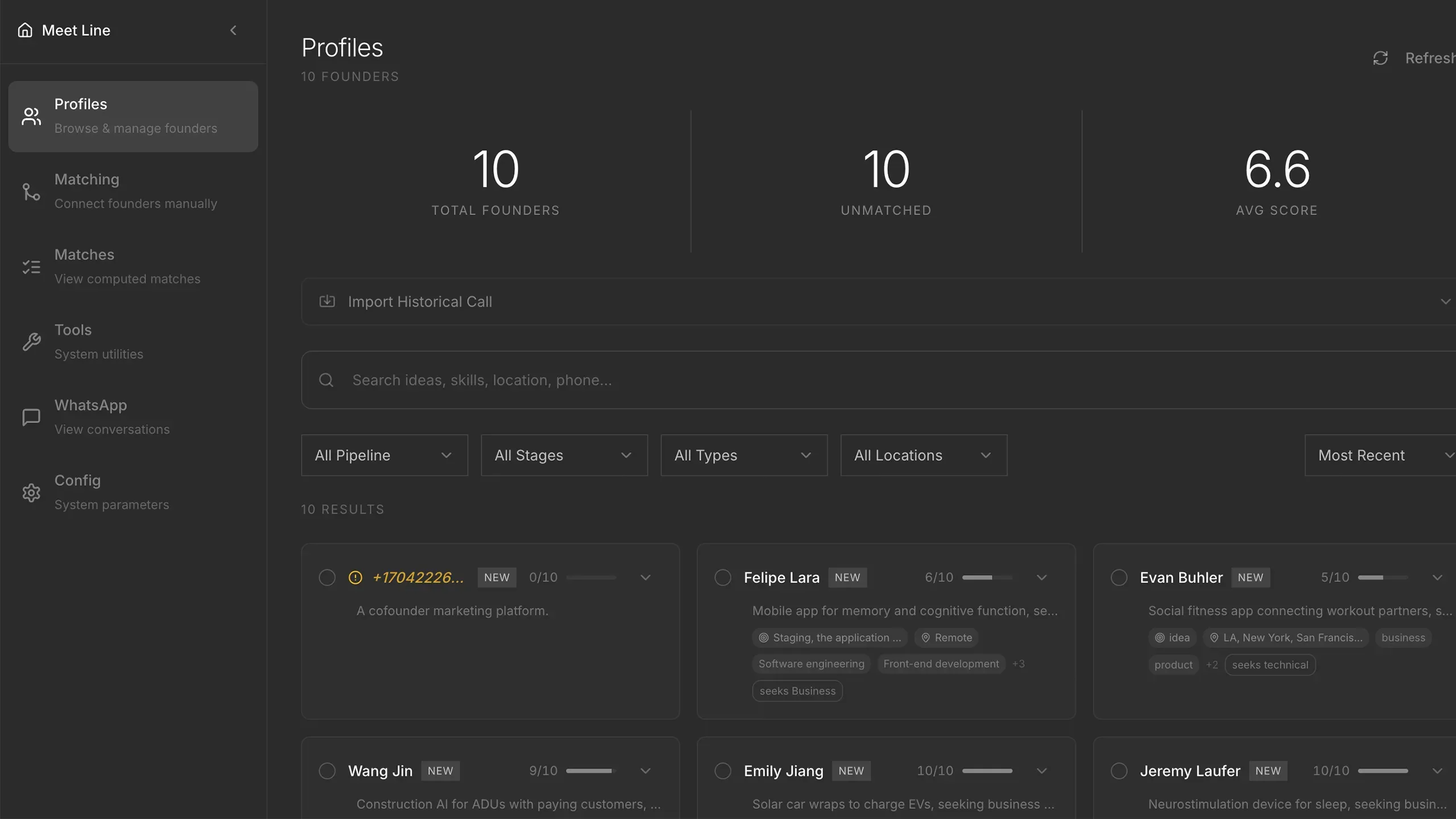
Task: Click the WhatsApp chat bubble icon
Action: (x=31, y=417)
